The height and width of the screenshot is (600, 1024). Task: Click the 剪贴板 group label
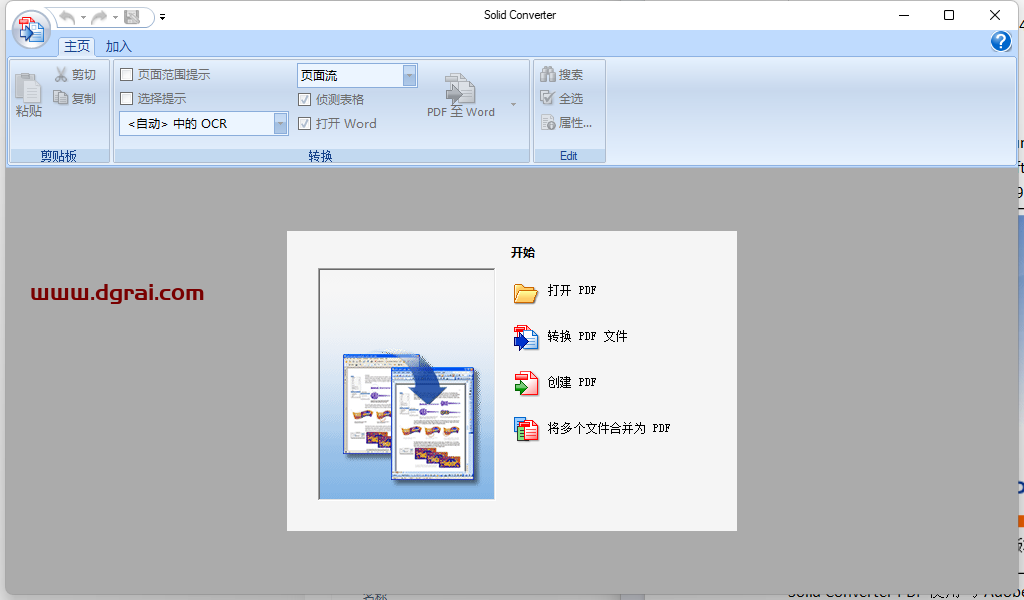pos(59,156)
